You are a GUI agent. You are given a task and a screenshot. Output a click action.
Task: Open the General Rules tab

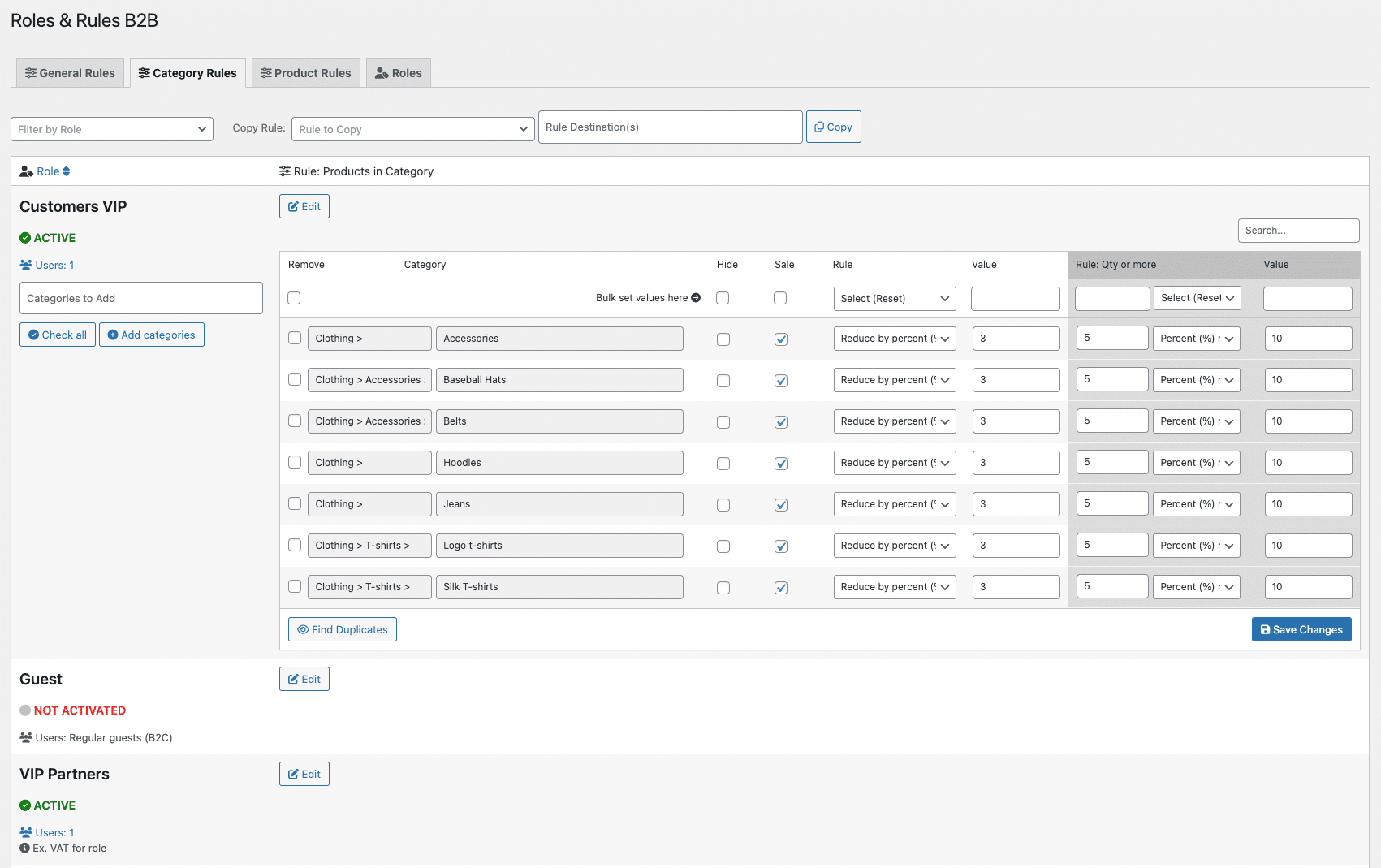pos(71,73)
